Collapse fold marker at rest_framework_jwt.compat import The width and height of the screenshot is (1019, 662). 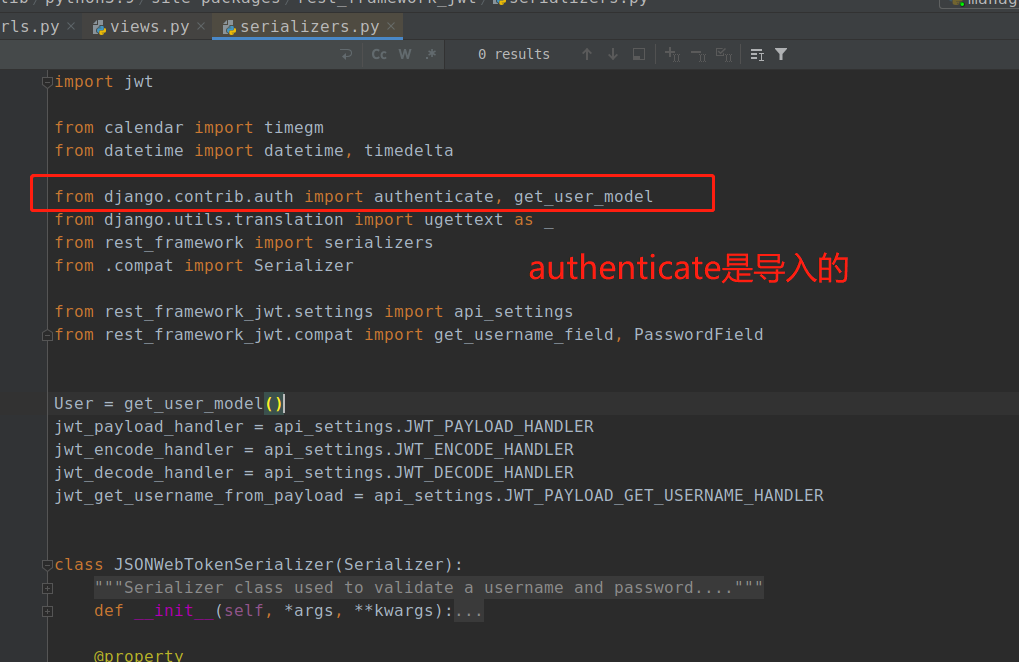[x=47, y=335]
